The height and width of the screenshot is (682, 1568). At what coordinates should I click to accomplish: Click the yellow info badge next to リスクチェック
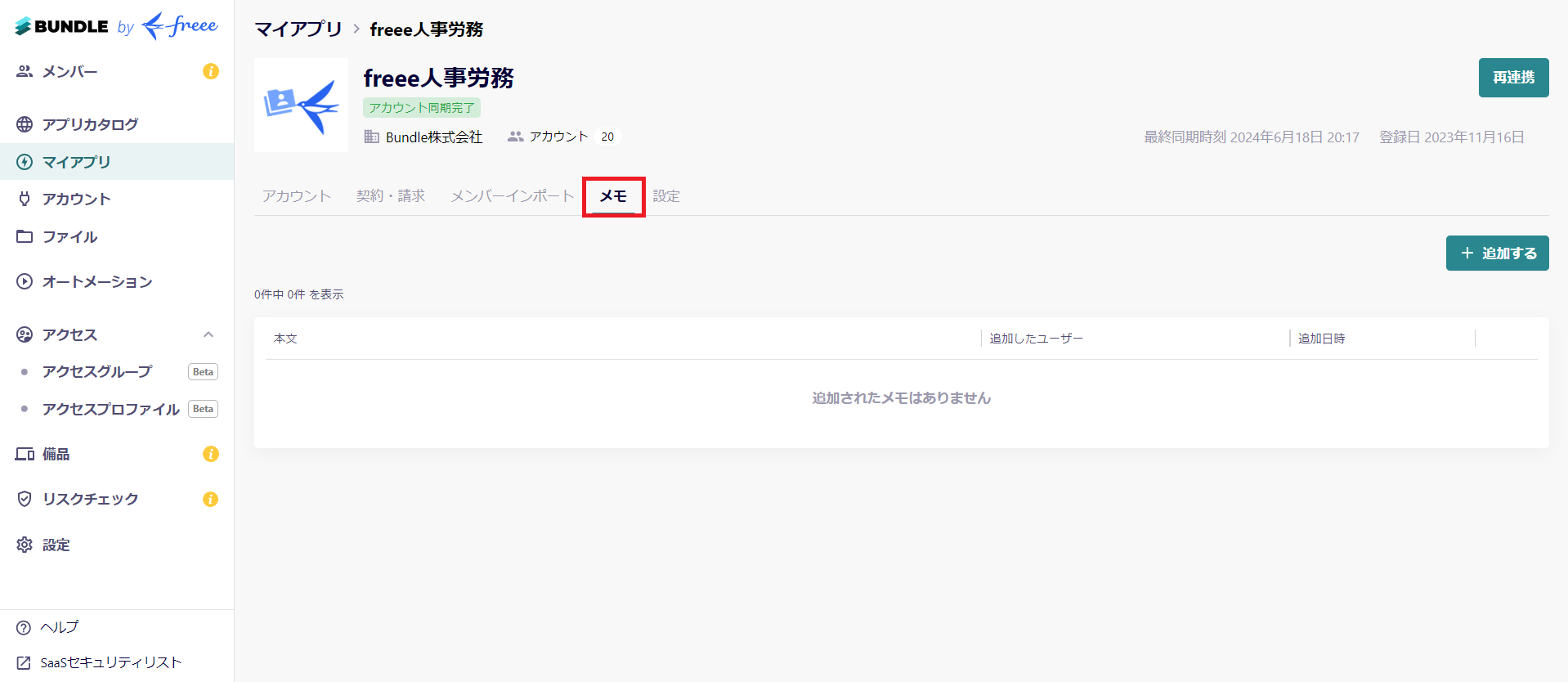tap(211, 499)
